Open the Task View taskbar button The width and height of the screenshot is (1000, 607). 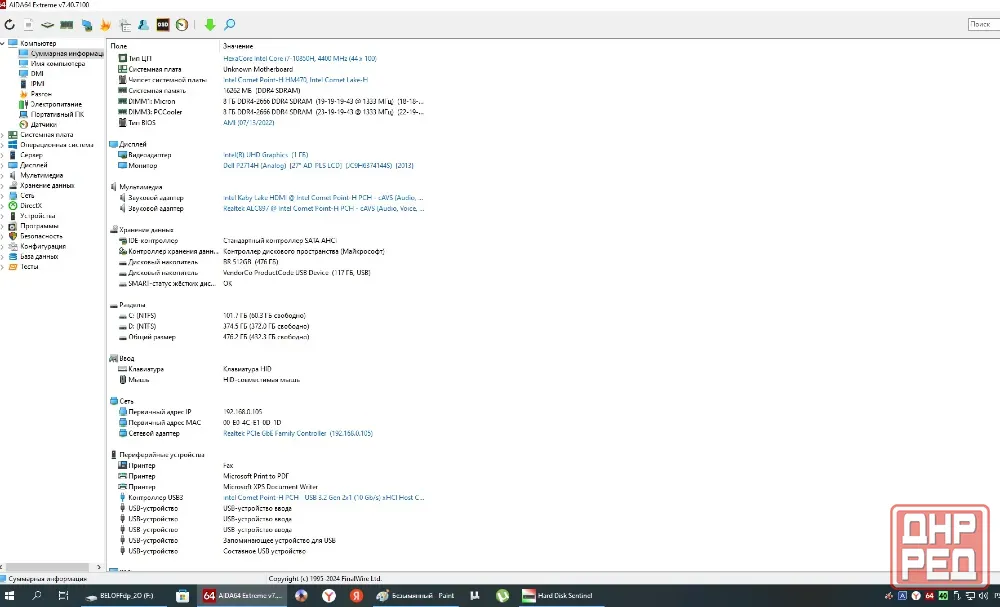point(63,596)
